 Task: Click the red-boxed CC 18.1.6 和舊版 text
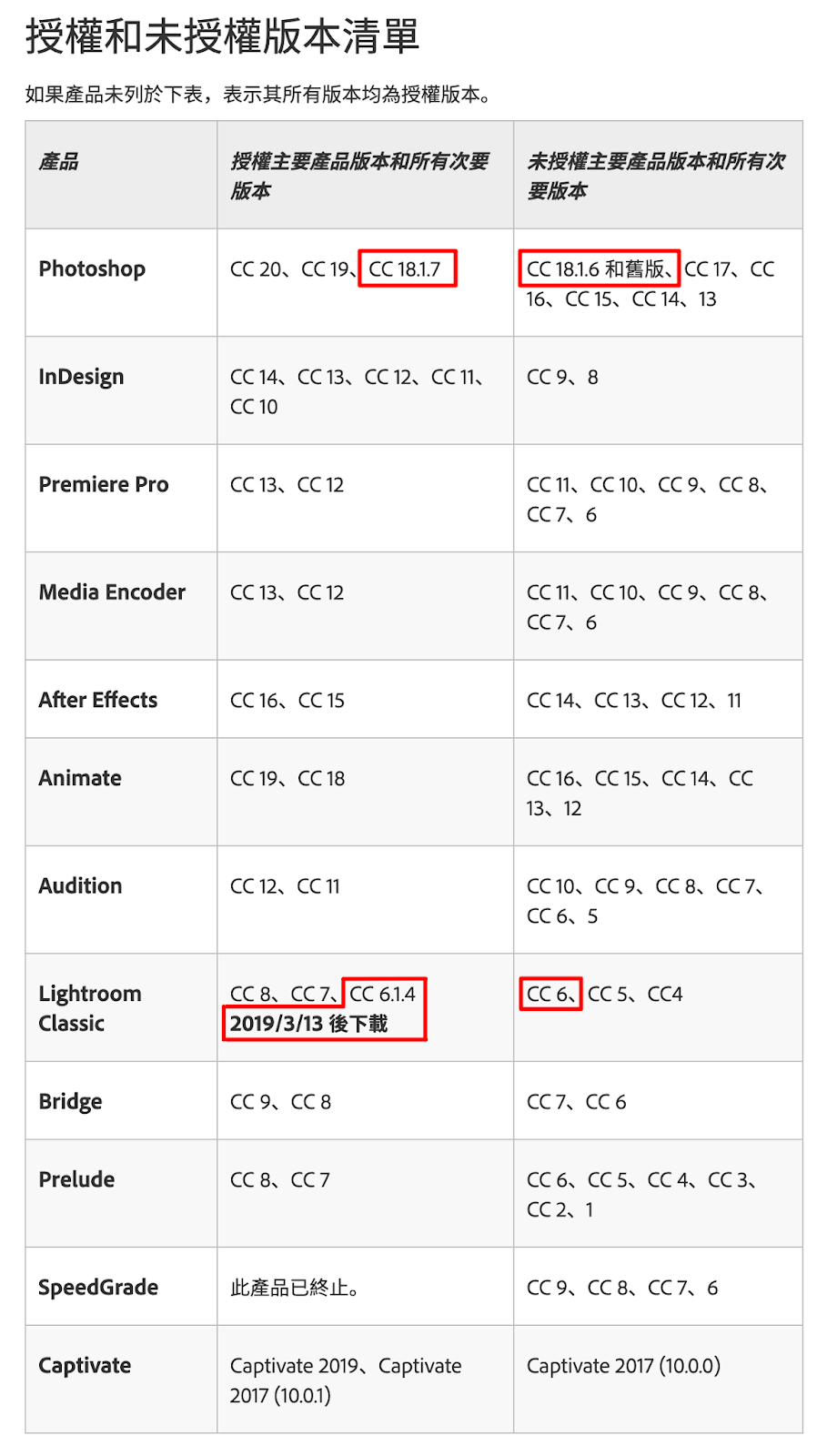pyautogui.click(x=598, y=269)
